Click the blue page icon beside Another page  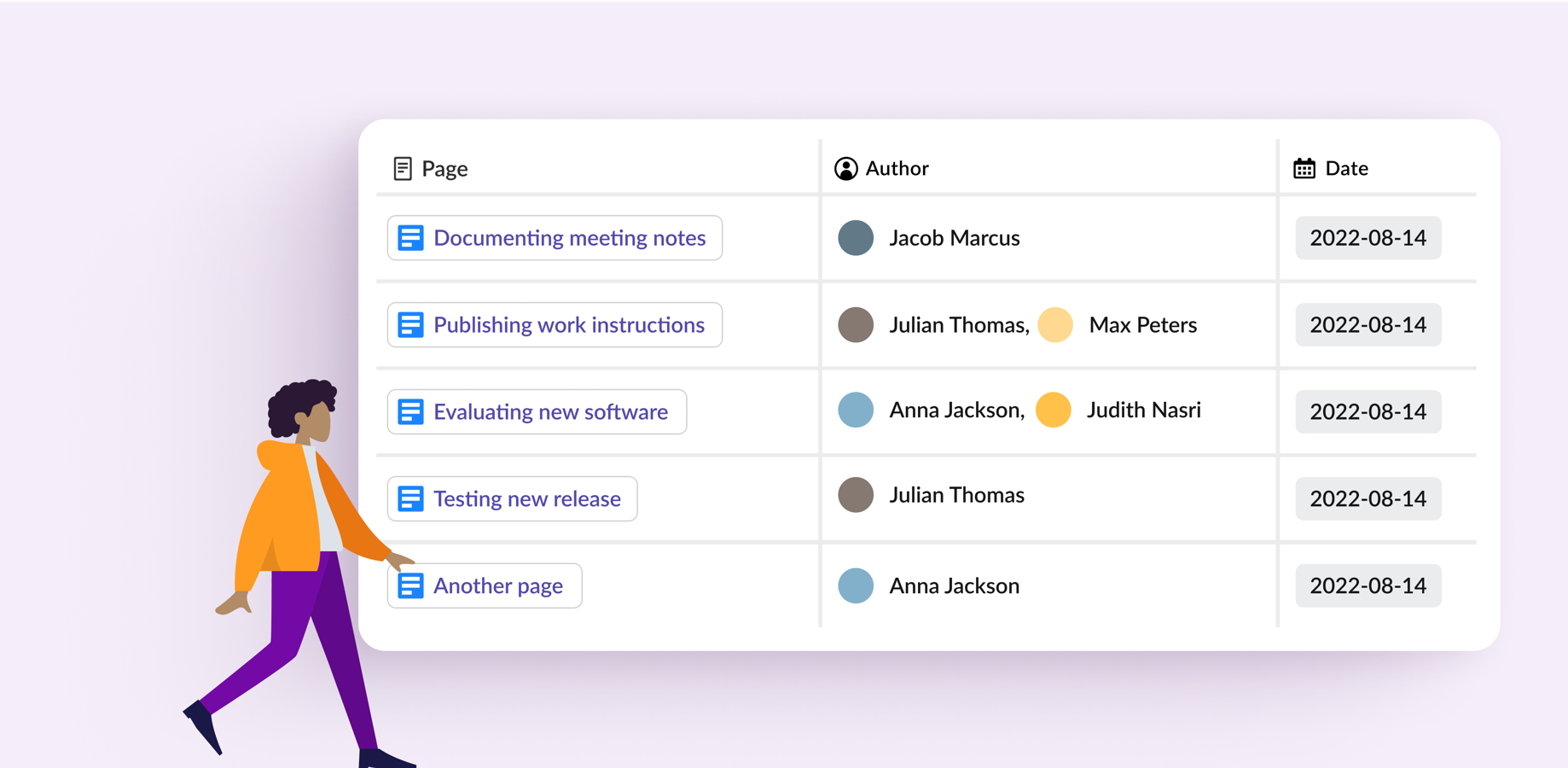[x=410, y=586]
